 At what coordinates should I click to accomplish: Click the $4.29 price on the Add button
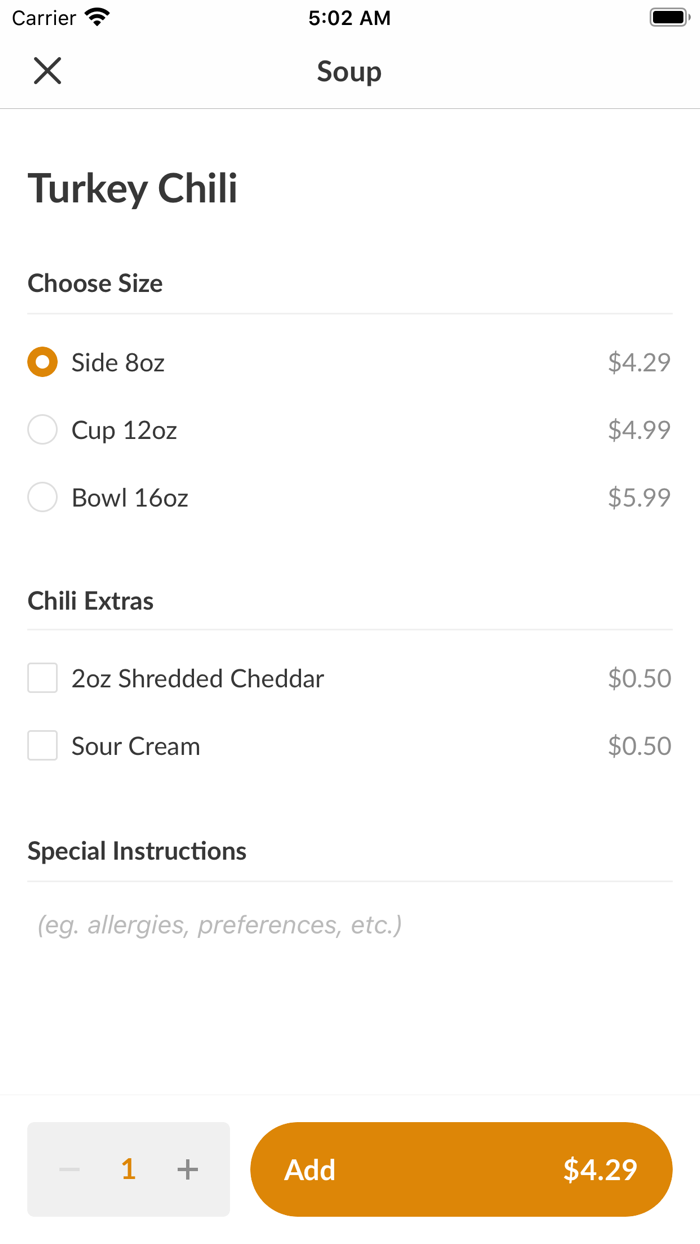point(600,1169)
